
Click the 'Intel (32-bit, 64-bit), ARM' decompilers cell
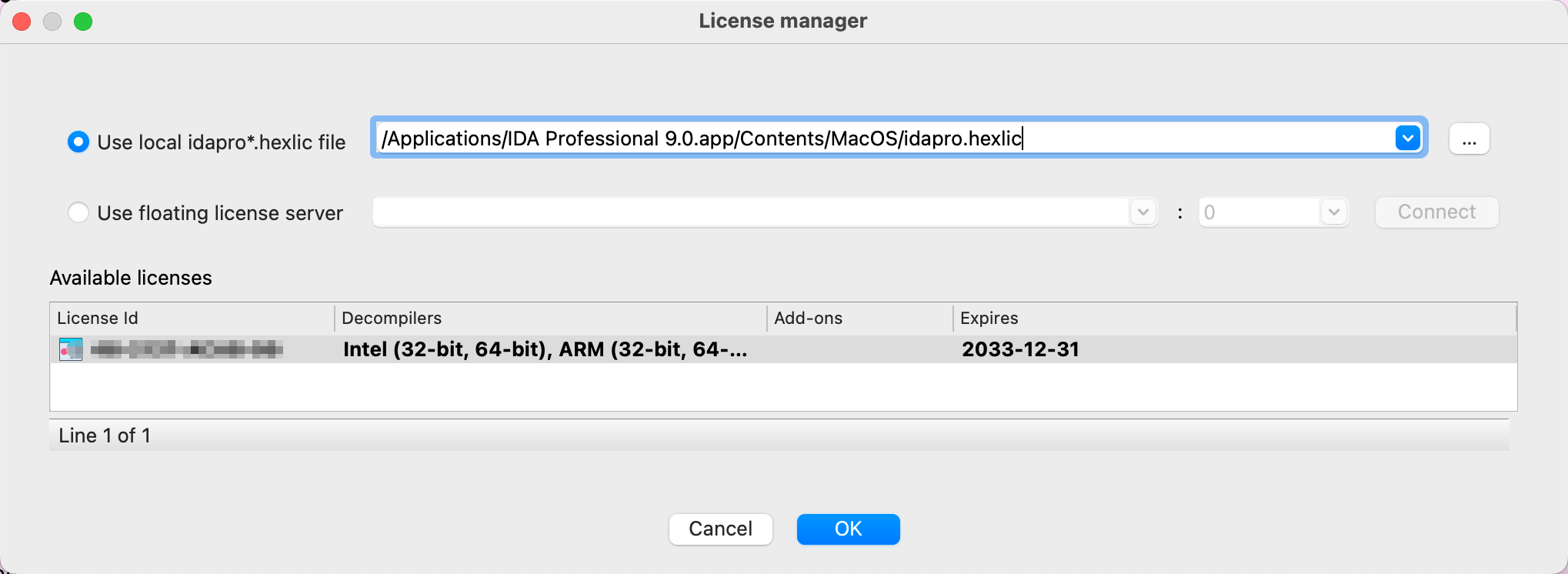click(x=545, y=349)
